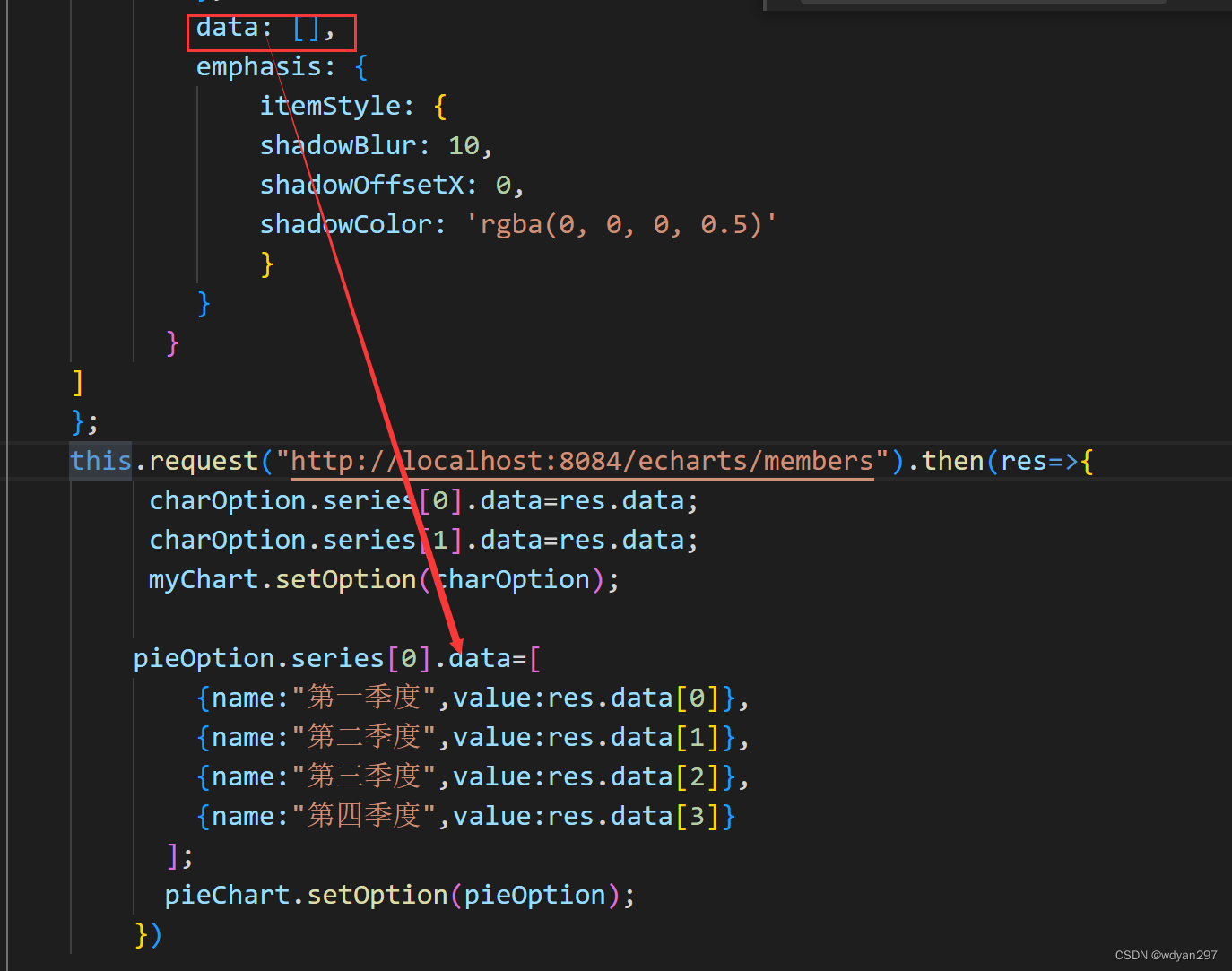Screen dimensions: 1232x971
Task: Click 'charOption.series[0].data=res.data;' line
Action: tap(423, 500)
